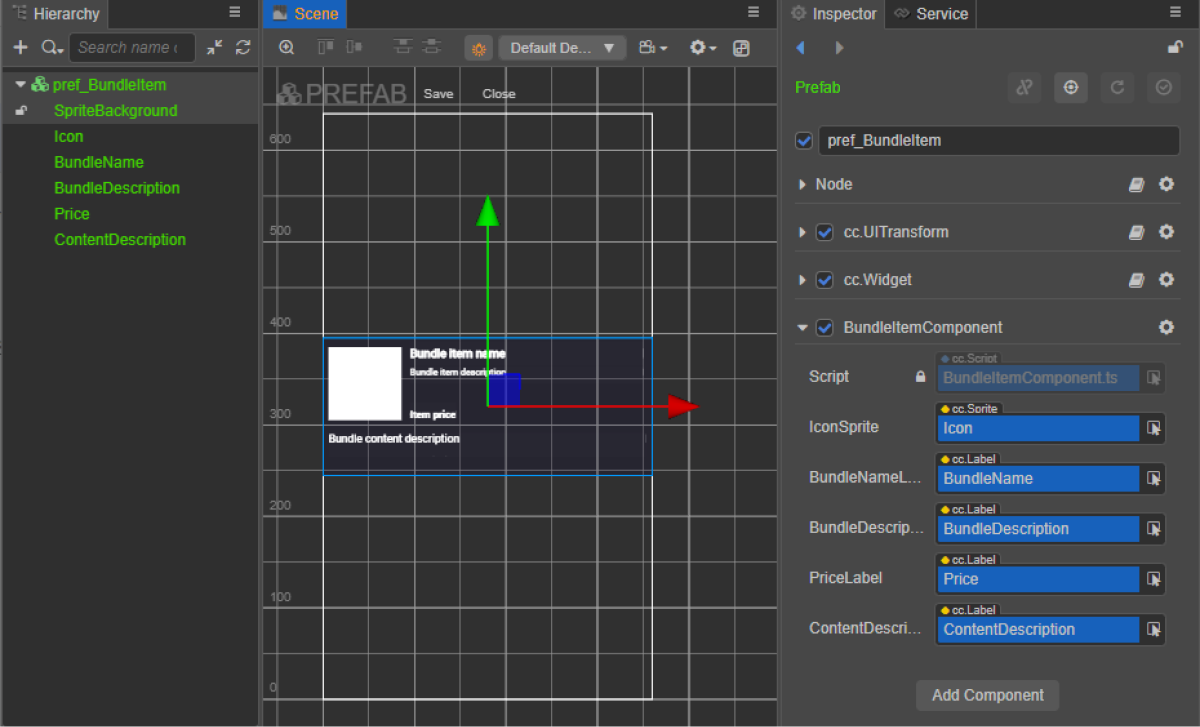
Task: Click the lock icon in Inspector panel
Action: pyautogui.click(x=1176, y=48)
